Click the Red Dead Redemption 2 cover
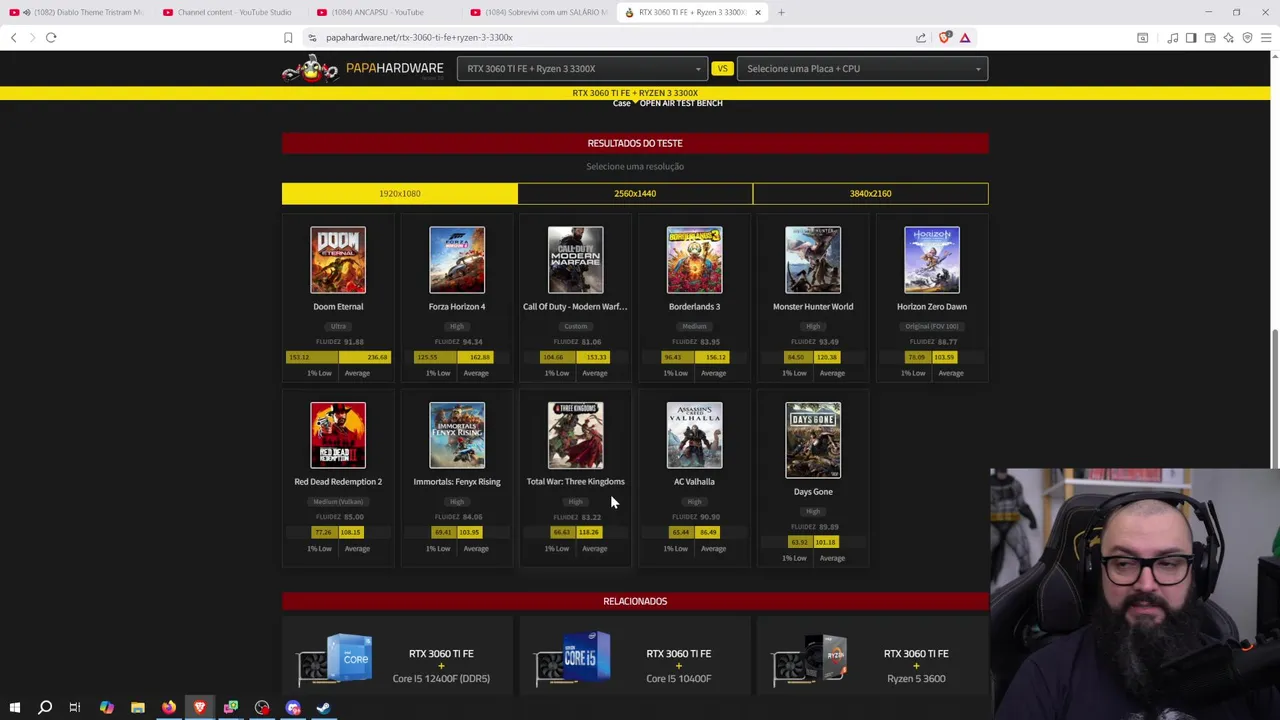The width and height of the screenshot is (1280, 720). pyautogui.click(x=338, y=435)
